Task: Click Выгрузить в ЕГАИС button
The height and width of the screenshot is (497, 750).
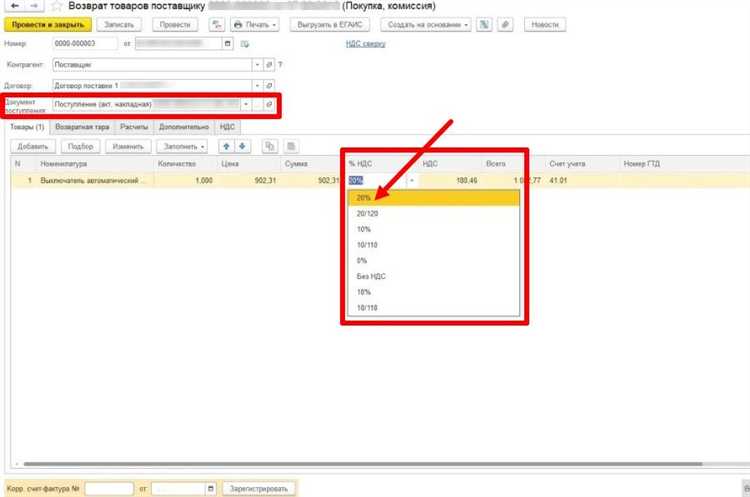Action: (x=330, y=24)
